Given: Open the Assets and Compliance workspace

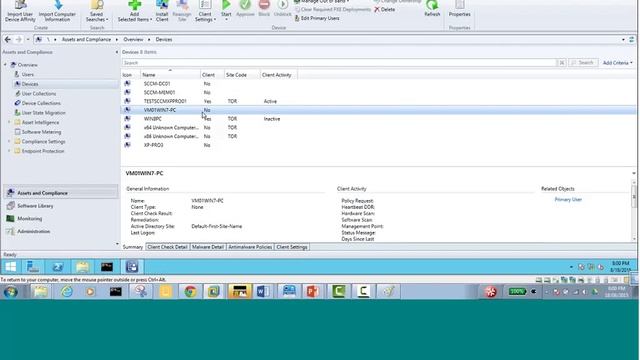Looking at the screenshot, I should [x=61, y=193].
